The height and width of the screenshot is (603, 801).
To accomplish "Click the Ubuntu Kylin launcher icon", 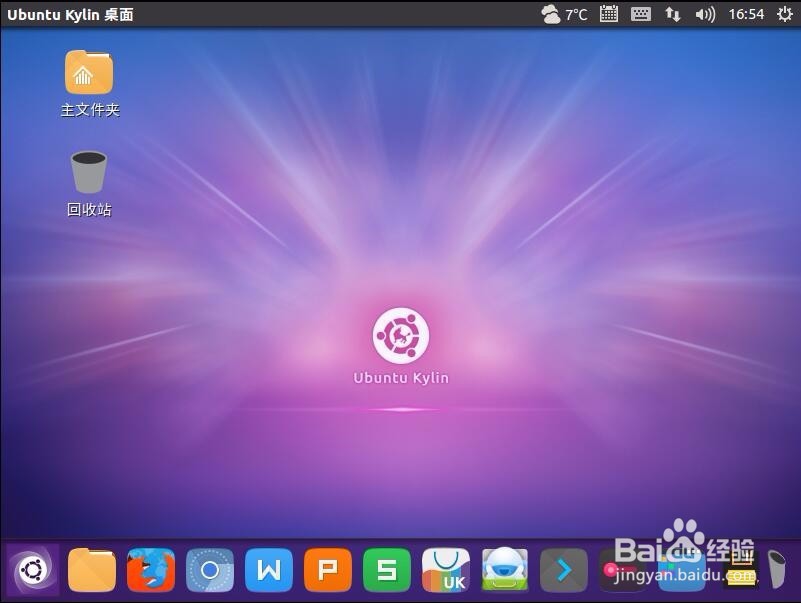I will tap(33, 568).
